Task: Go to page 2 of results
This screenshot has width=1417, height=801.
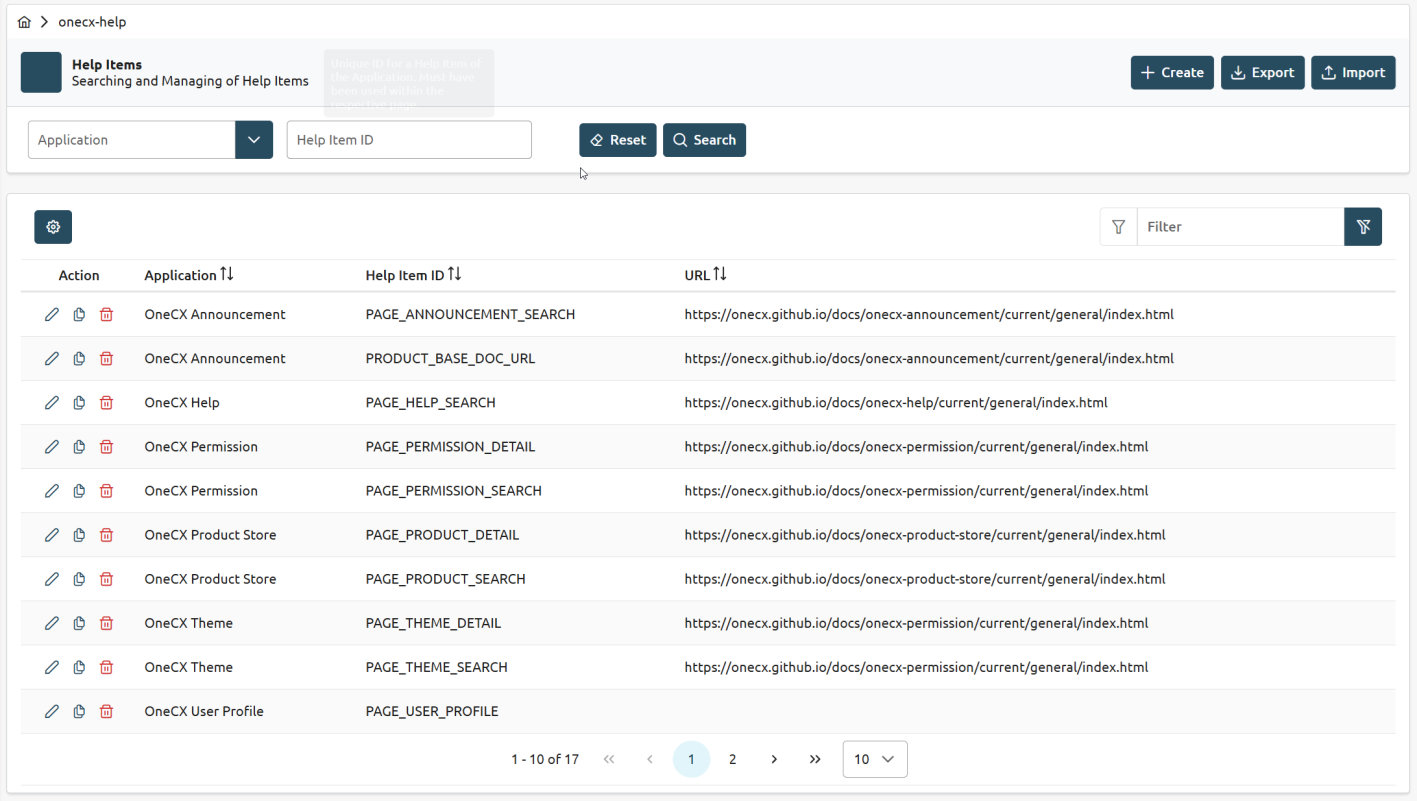Action: [x=732, y=760]
